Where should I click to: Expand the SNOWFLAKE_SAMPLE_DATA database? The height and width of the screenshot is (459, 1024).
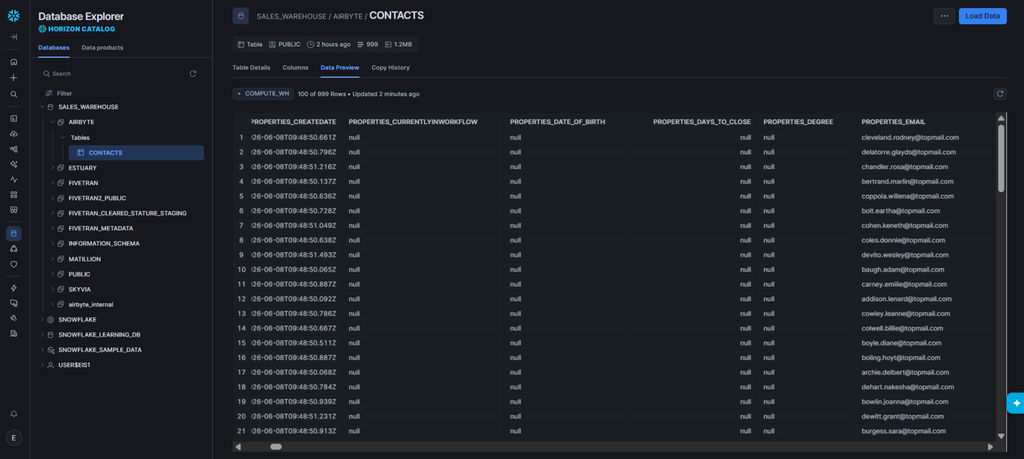pos(42,350)
